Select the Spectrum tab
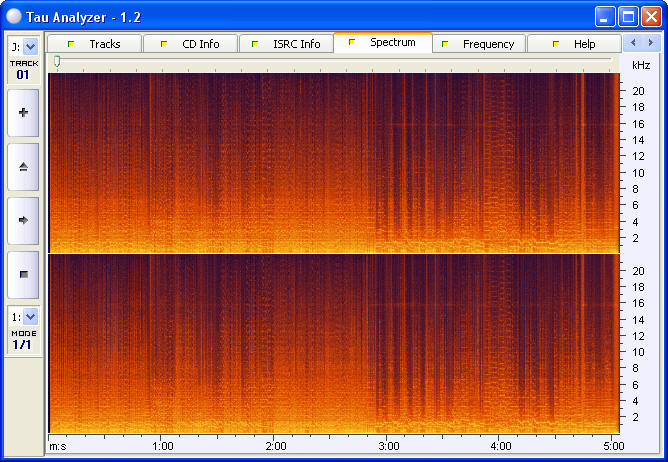668x462 pixels. point(383,43)
